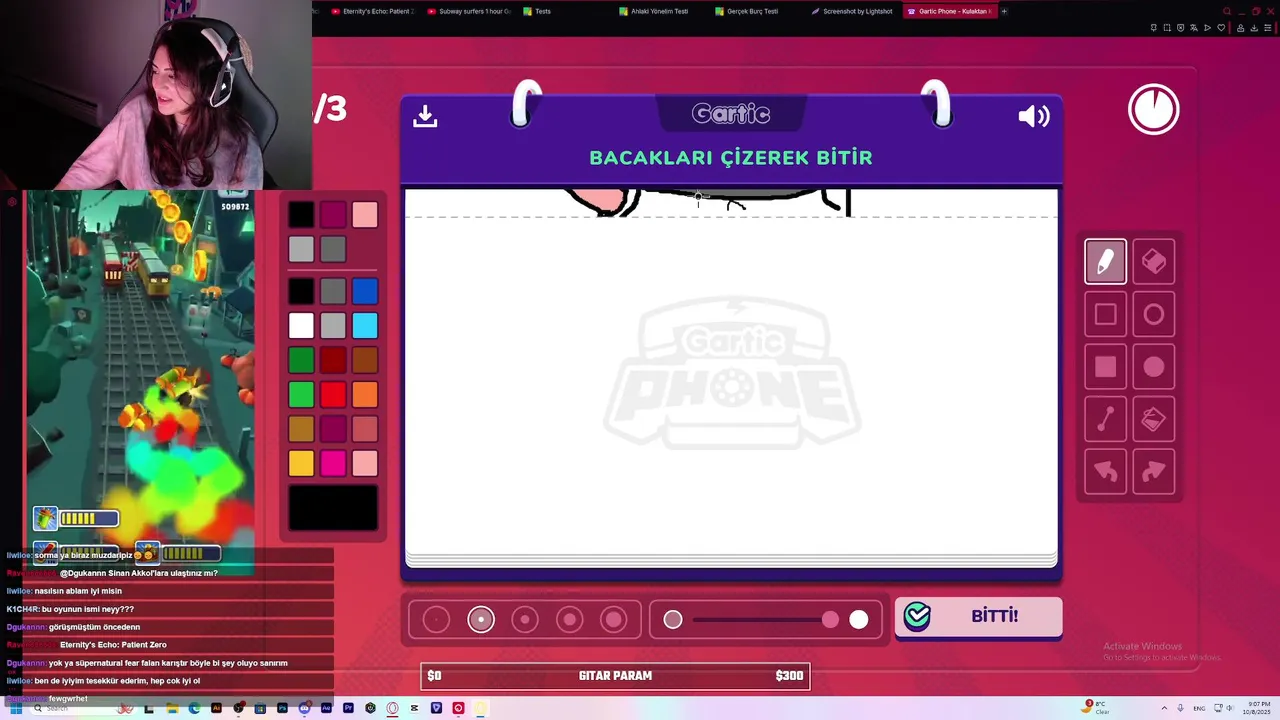Switch to Eternity's Echo: Patient Zero tab

(372, 11)
